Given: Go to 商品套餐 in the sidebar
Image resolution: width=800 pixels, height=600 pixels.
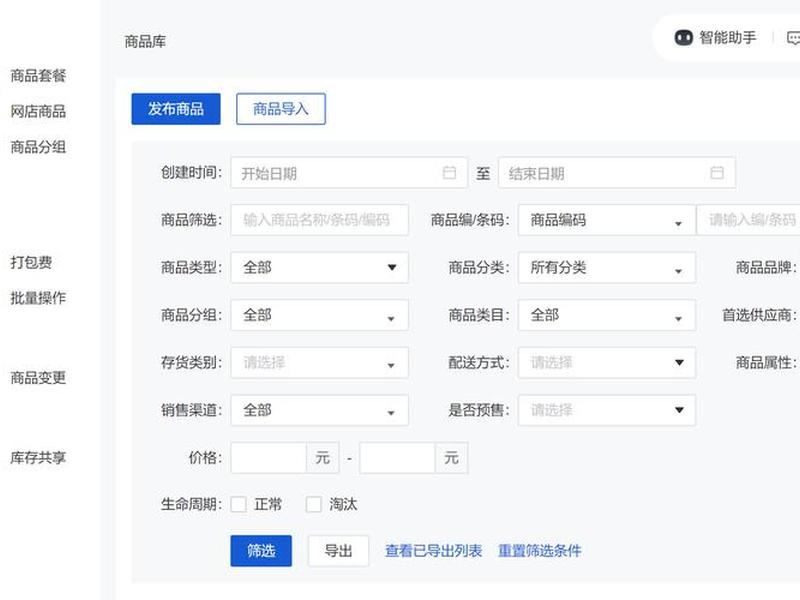Looking at the screenshot, I should tap(38, 76).
